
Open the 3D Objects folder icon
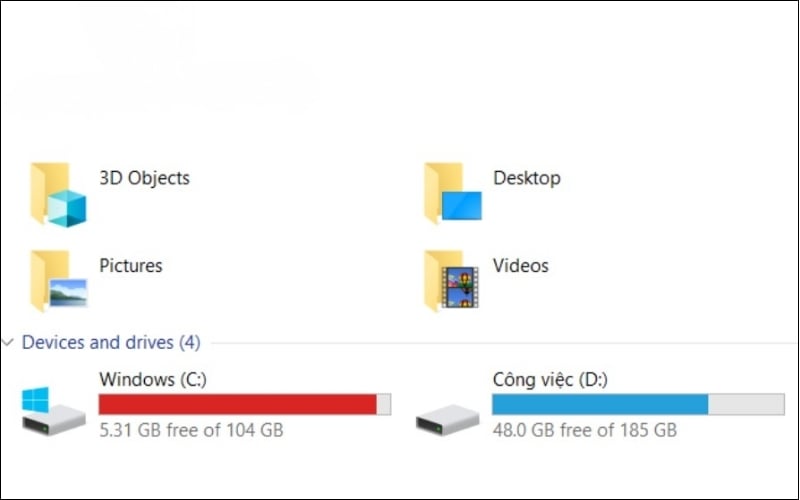pyautogui.click(x=58, y=195)
